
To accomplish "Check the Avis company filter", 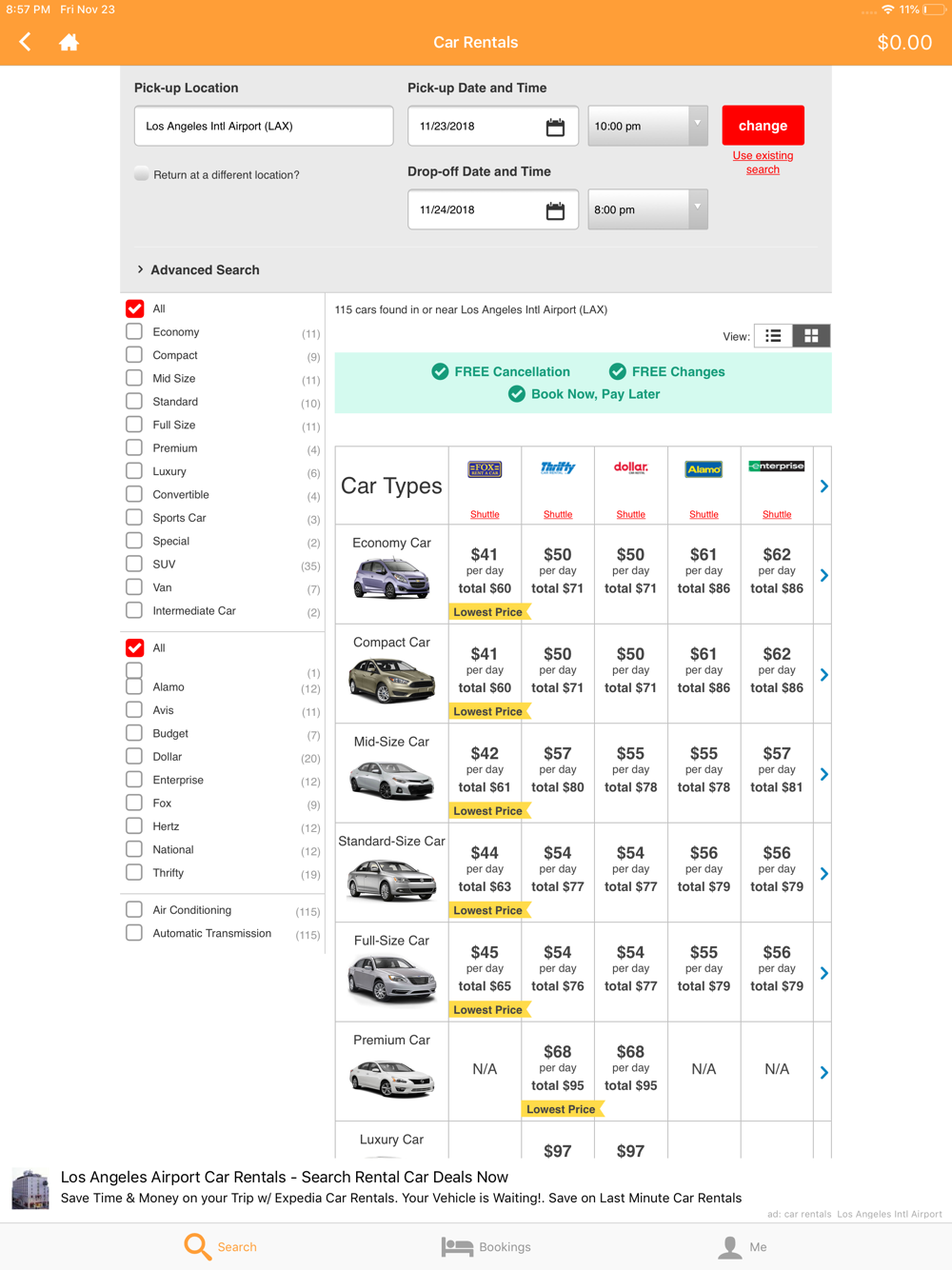I will pyautogui.click(x=134, y=710).
